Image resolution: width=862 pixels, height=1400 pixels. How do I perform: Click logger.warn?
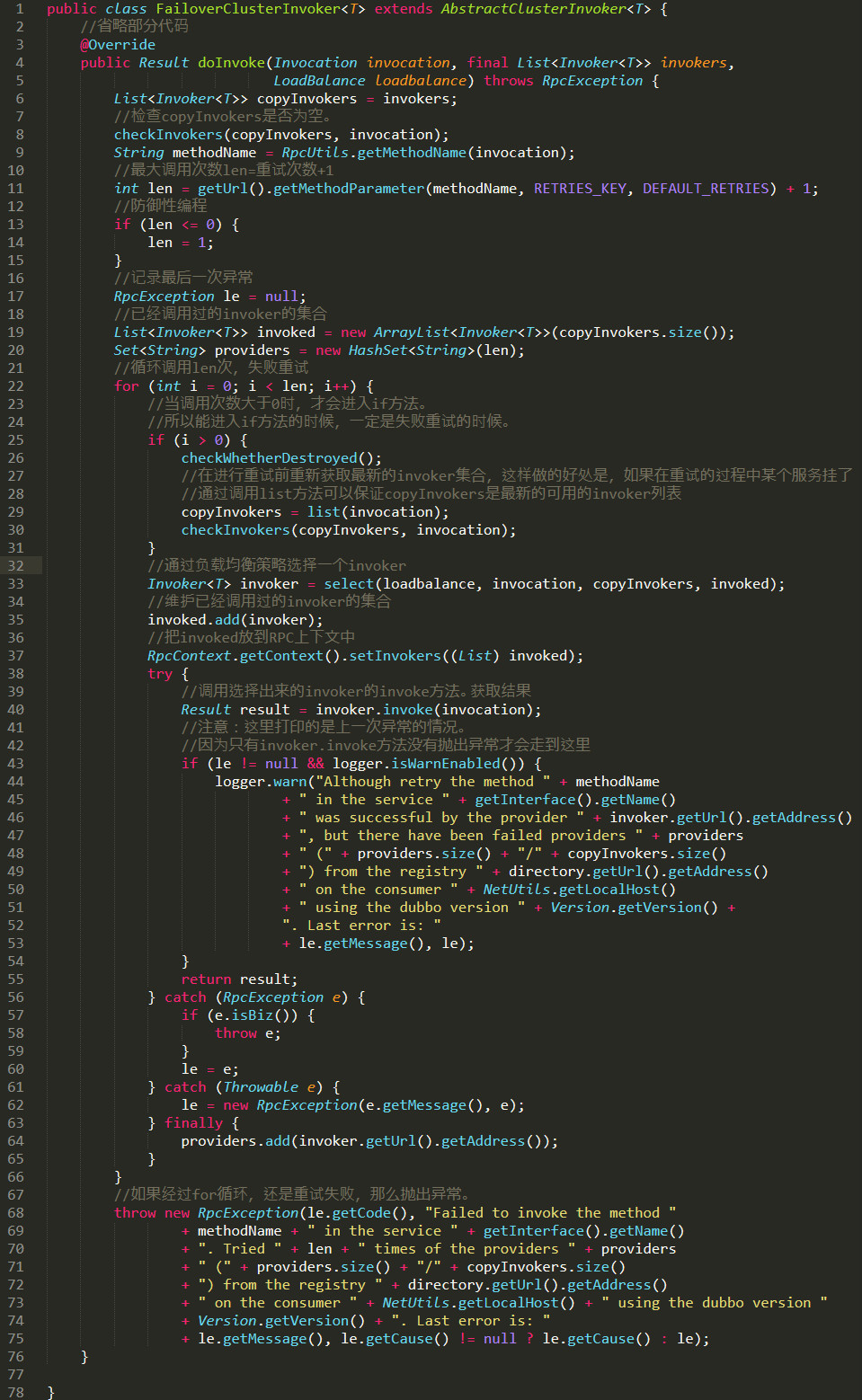[262, 782]
